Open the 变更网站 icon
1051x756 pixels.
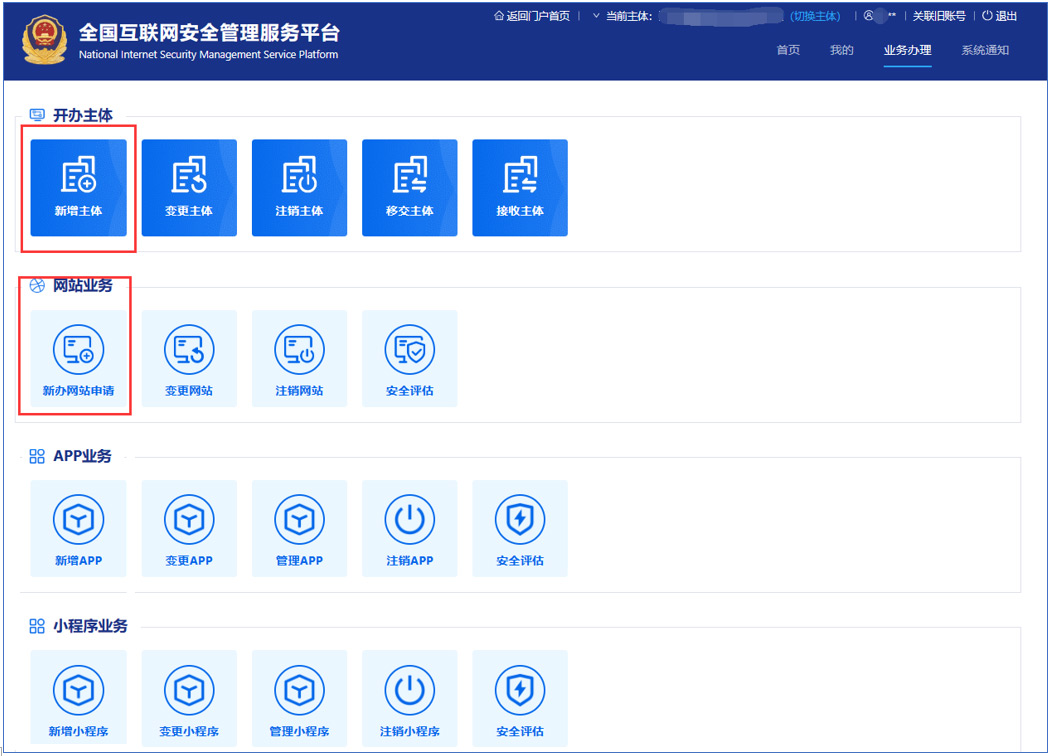[189, 358]
